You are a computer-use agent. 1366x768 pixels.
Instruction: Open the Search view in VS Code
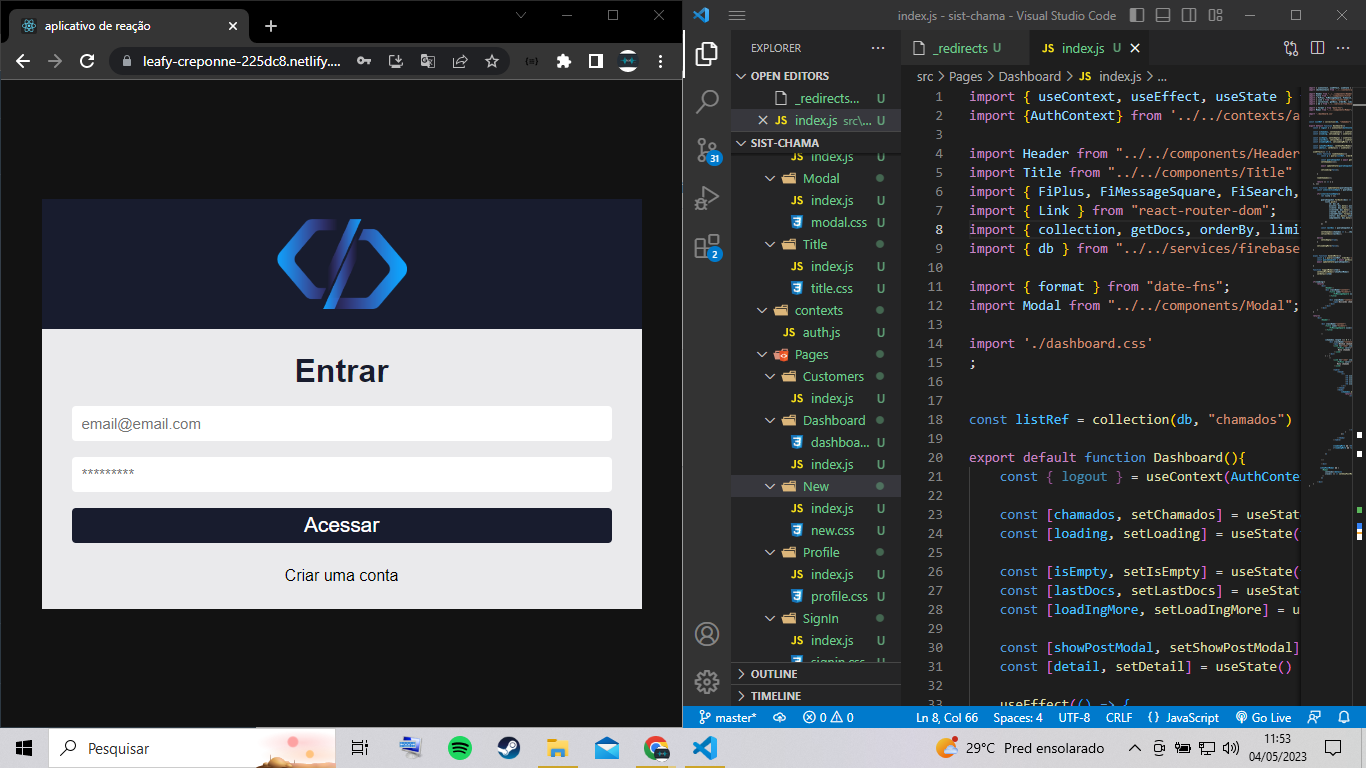(707, 101)
